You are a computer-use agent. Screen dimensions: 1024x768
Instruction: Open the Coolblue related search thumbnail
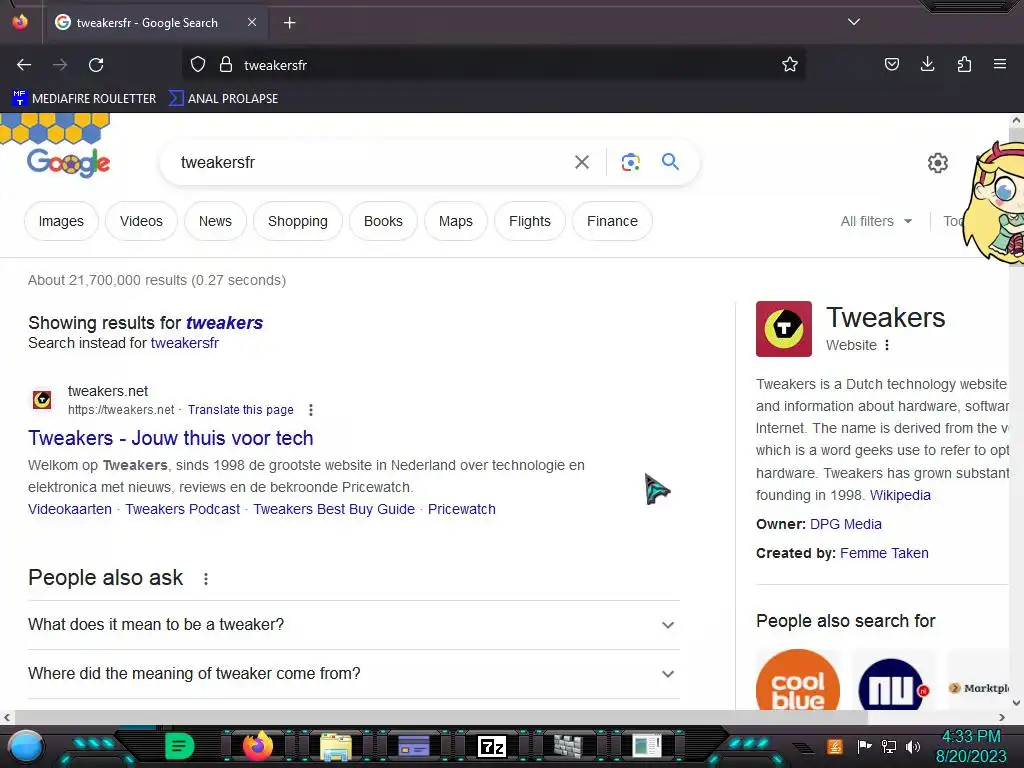pos(798,680)
